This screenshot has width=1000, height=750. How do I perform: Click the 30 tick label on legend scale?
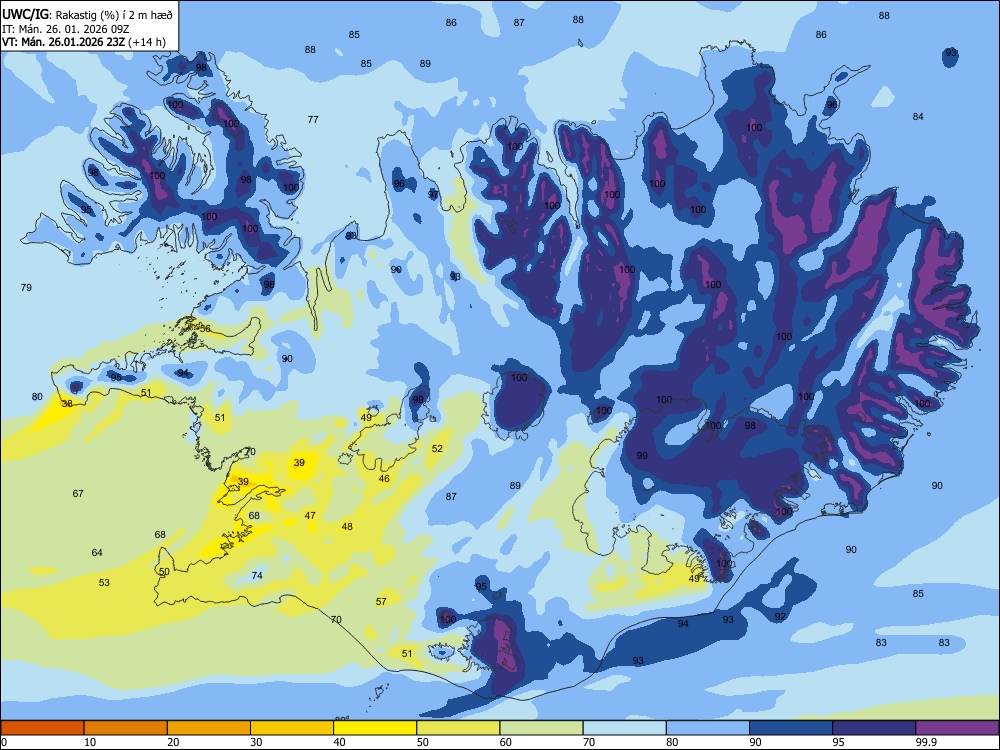(x=256, y=742)
